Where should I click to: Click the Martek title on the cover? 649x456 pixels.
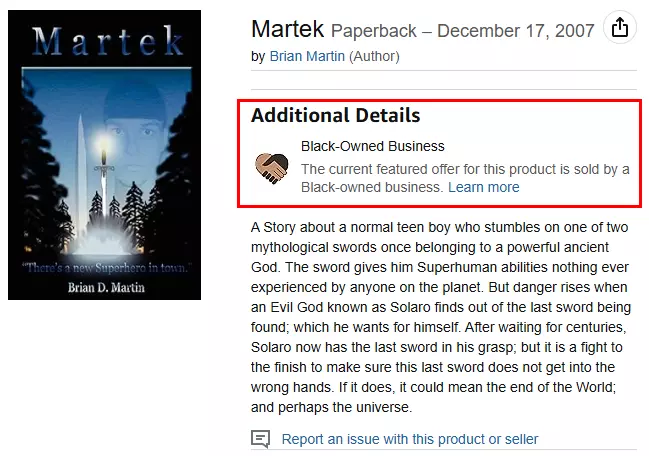tap(107, 41)
